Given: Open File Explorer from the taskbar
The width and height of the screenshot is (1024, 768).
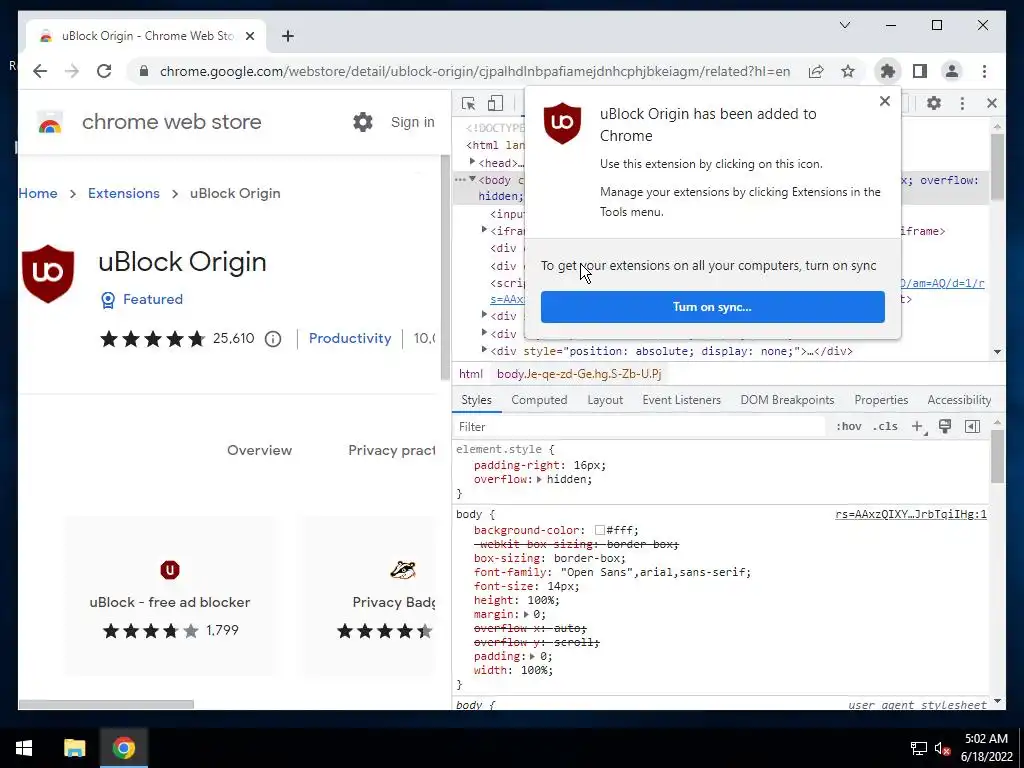Looking at the screenshot, I should pyautogui.click(x=74, y=748).
